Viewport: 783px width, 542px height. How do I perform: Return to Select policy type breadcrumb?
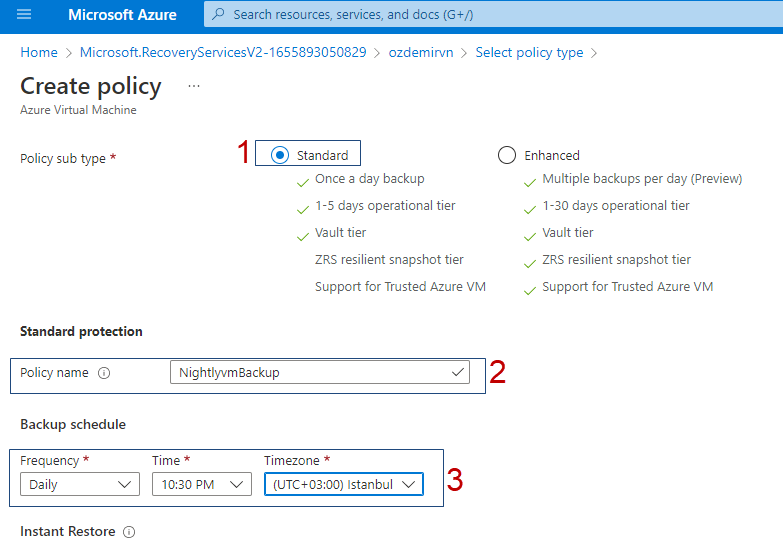[x=529, y=52]
